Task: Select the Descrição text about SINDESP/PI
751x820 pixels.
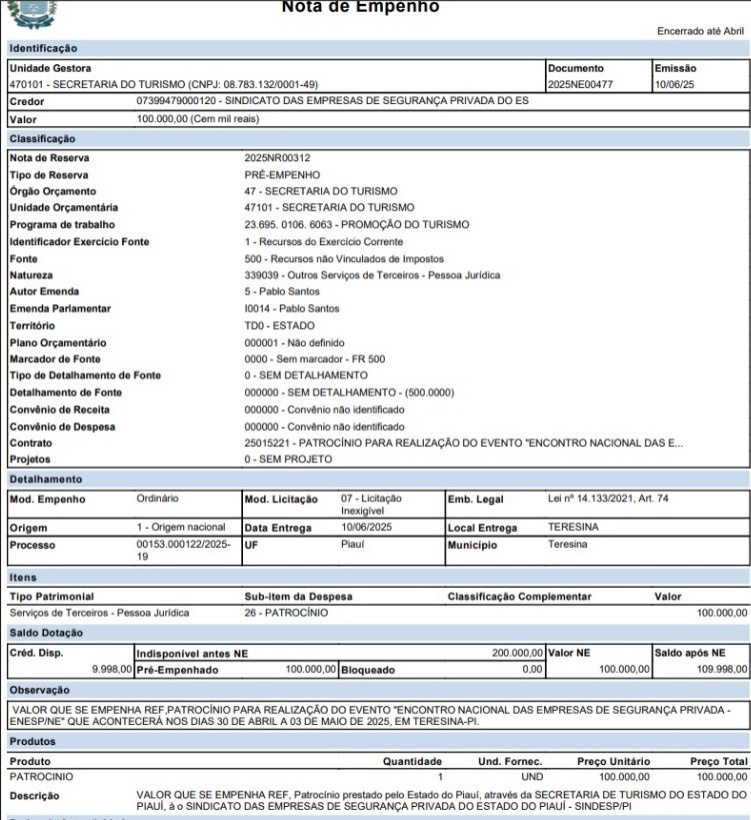Action: click(x=442, y=801)
